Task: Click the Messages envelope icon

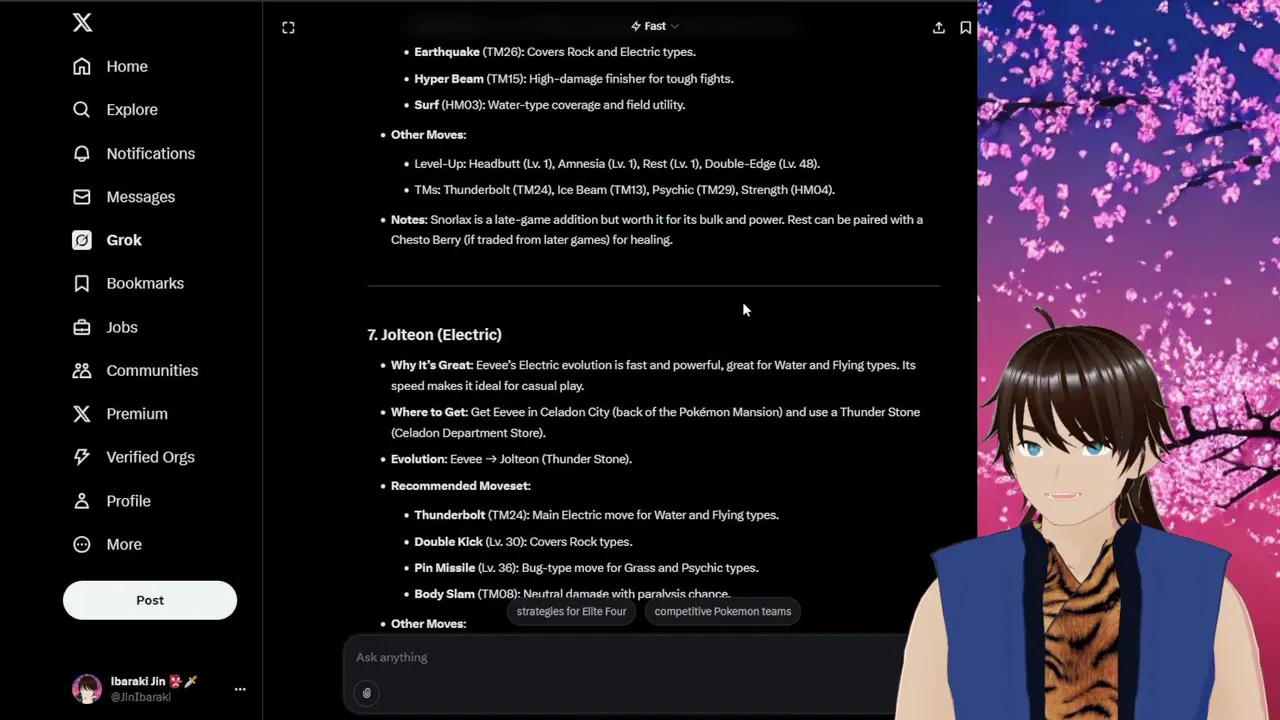Action: pos(82,197)
